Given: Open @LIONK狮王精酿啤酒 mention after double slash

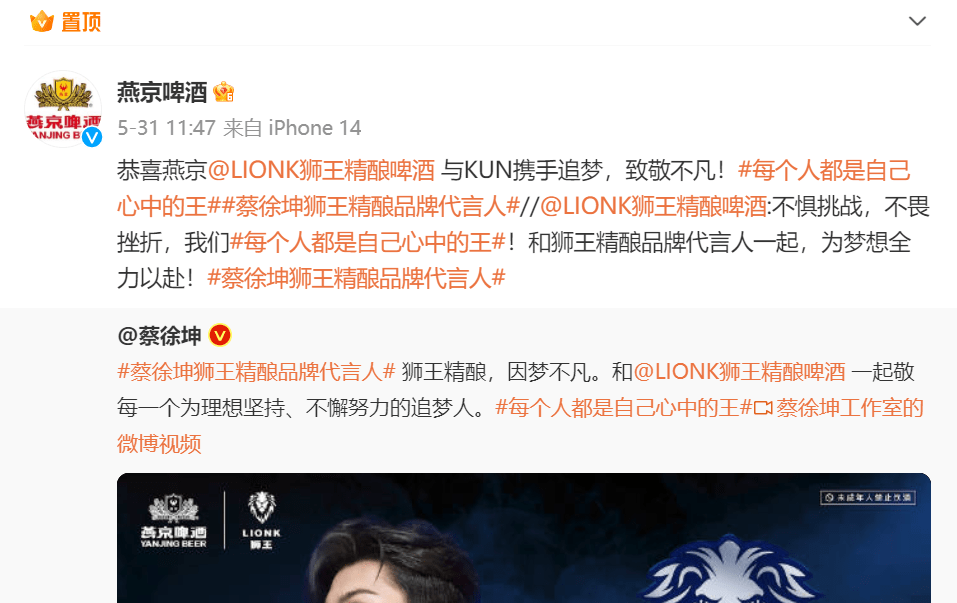Looking at the screenshot, I should (x=653, y=206).
